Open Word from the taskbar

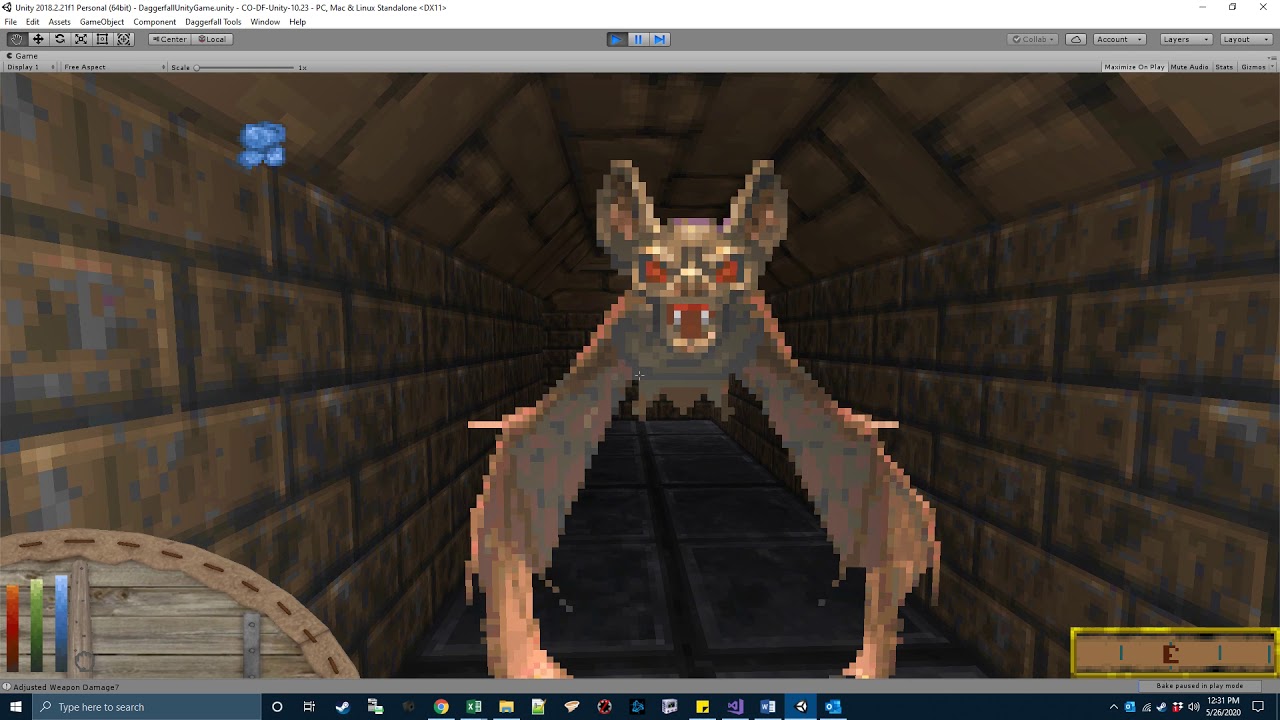point(768,707)
